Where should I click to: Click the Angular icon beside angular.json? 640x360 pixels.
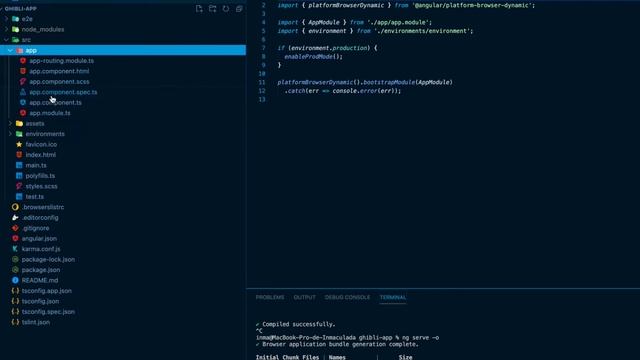[x=15, y=238]
